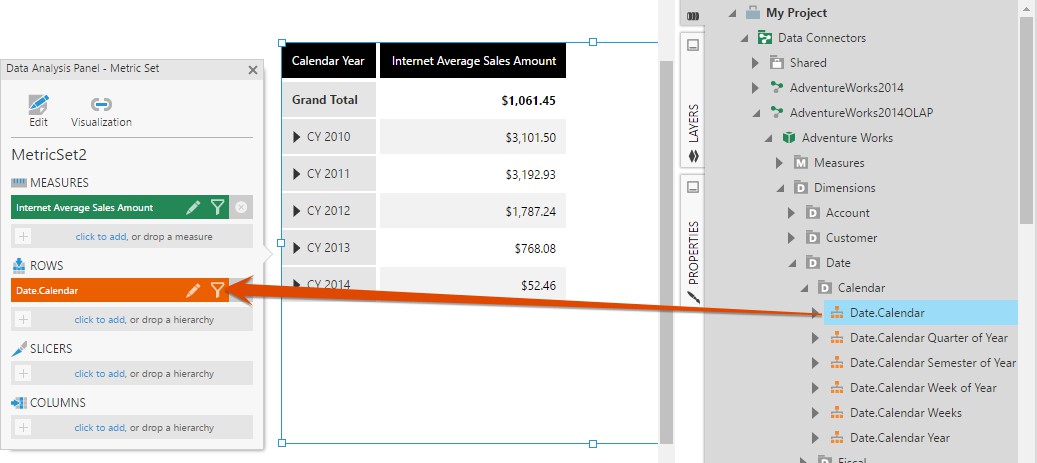Edit the Date.Calendar row hierarchy
Screen dimensions: 1037x463
pos(194,291)
